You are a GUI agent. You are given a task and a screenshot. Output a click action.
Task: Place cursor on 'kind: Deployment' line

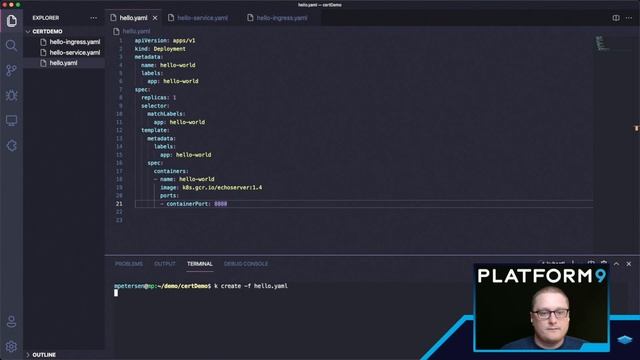click(x=160, y=49)
